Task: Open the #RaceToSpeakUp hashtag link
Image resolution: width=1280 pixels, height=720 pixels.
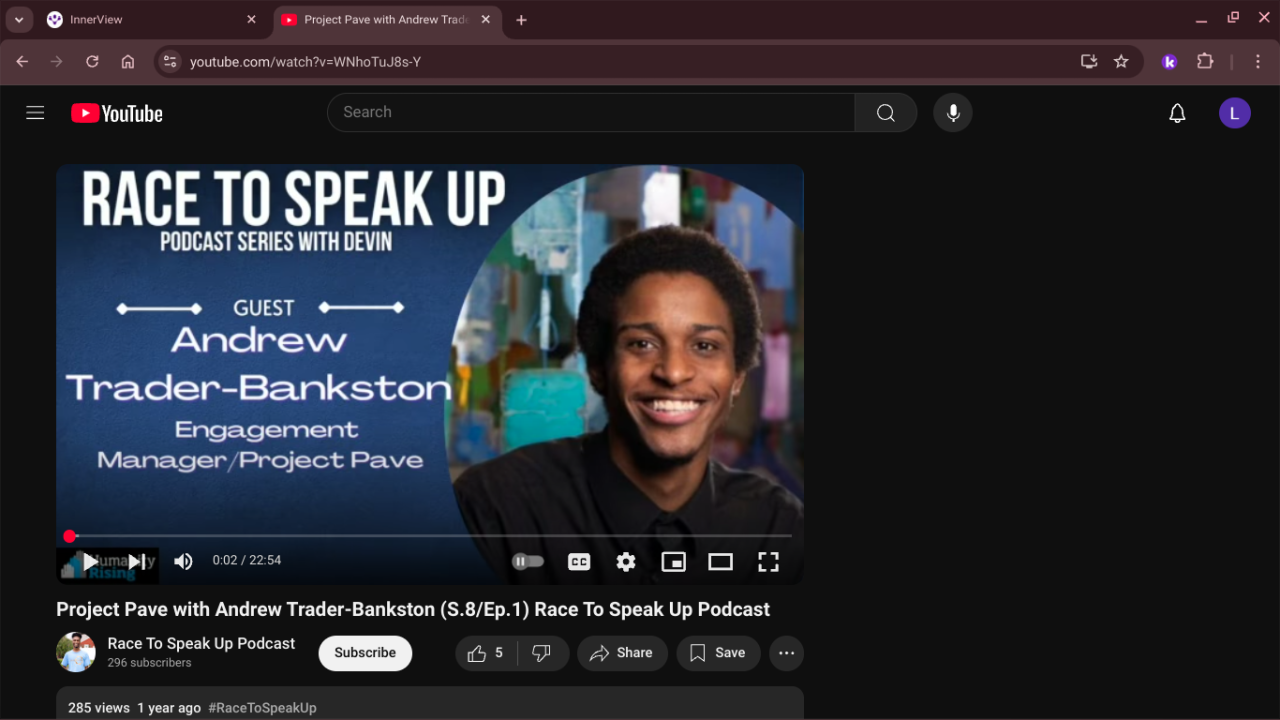Action: pyautogui.click(x=262, y=708)
